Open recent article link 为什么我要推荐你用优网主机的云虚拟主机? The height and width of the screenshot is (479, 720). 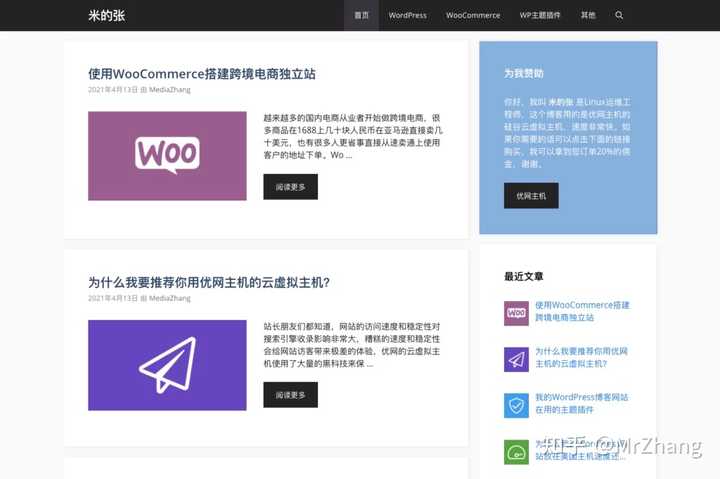[x=581, y=357]
